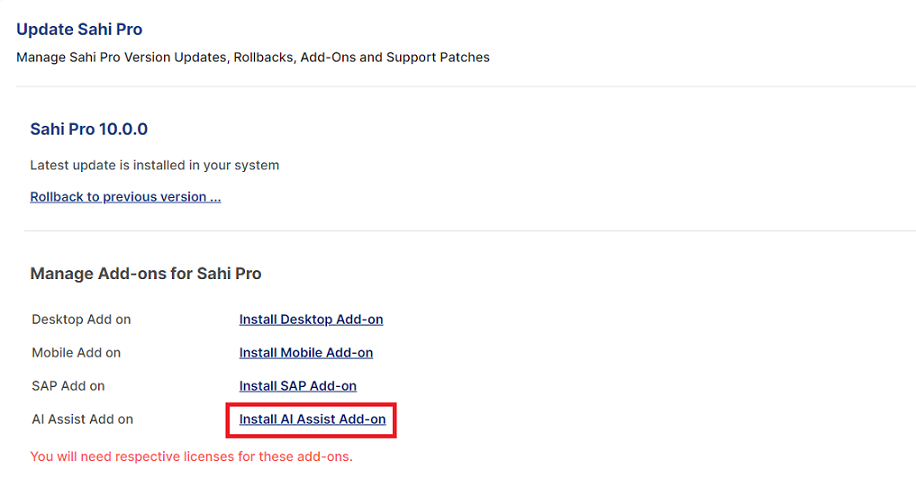This screenshot has height=478, width=916.
Task: Click the Mobile Add on row label
Action: (x=76, y=353)
